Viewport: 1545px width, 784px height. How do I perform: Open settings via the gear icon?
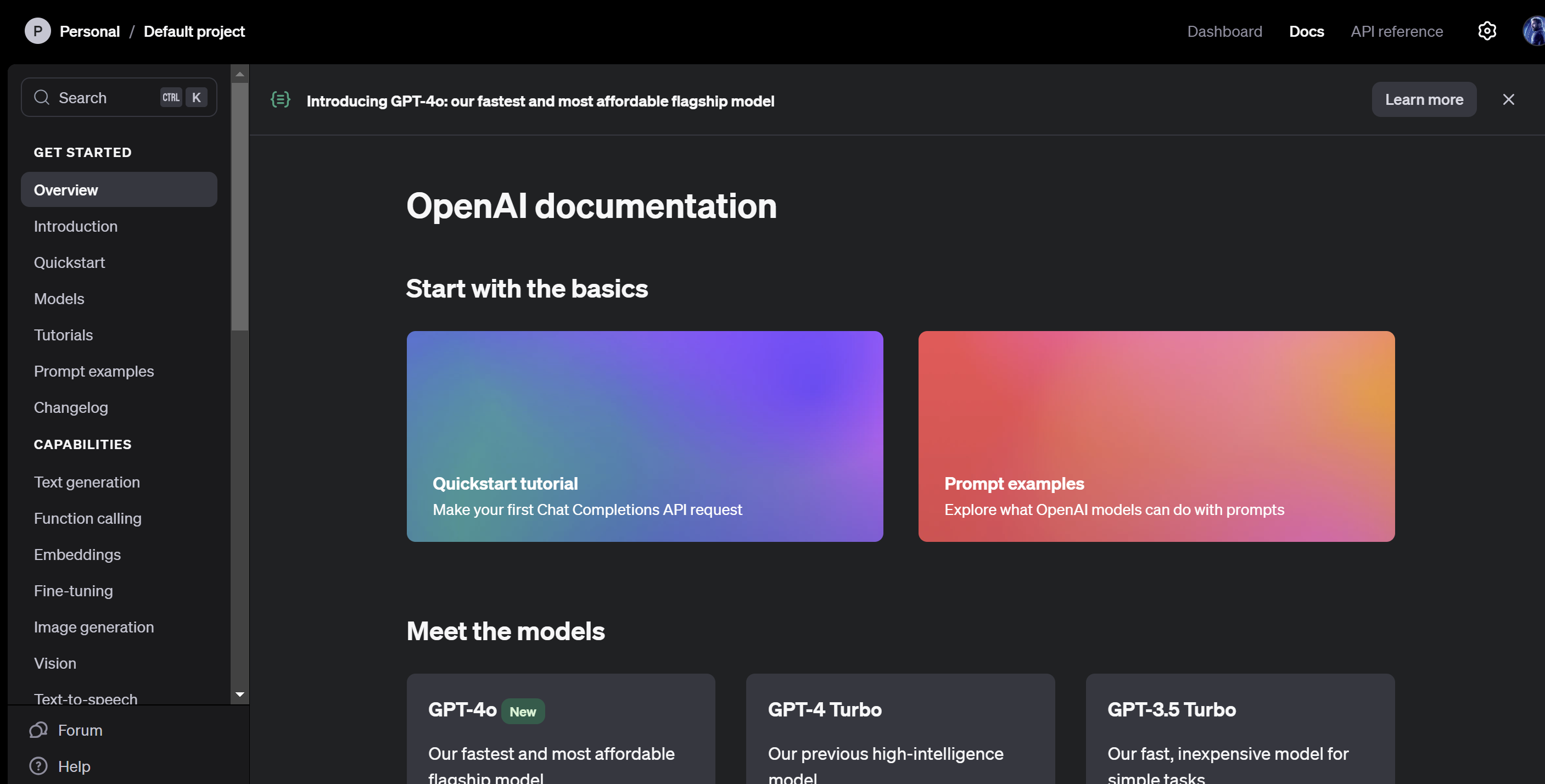click(x=1486, y=31)
